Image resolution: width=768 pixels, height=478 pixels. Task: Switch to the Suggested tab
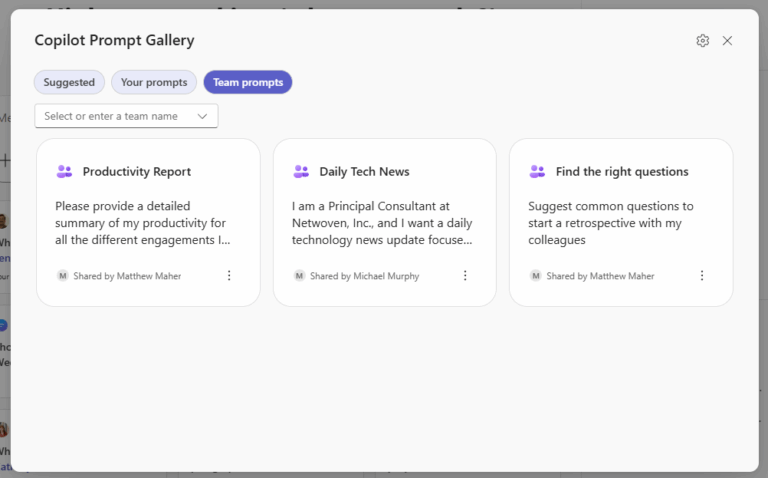point(69,82)
